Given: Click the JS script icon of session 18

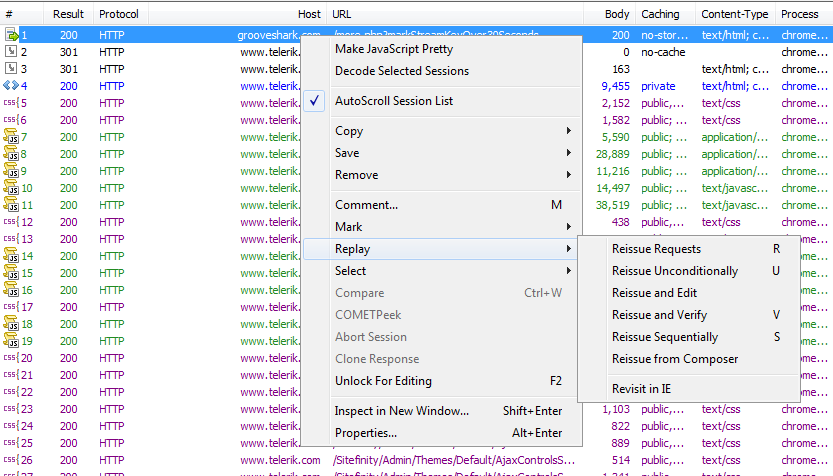Looking at the screenshot, I should click(x=11, y=324).
